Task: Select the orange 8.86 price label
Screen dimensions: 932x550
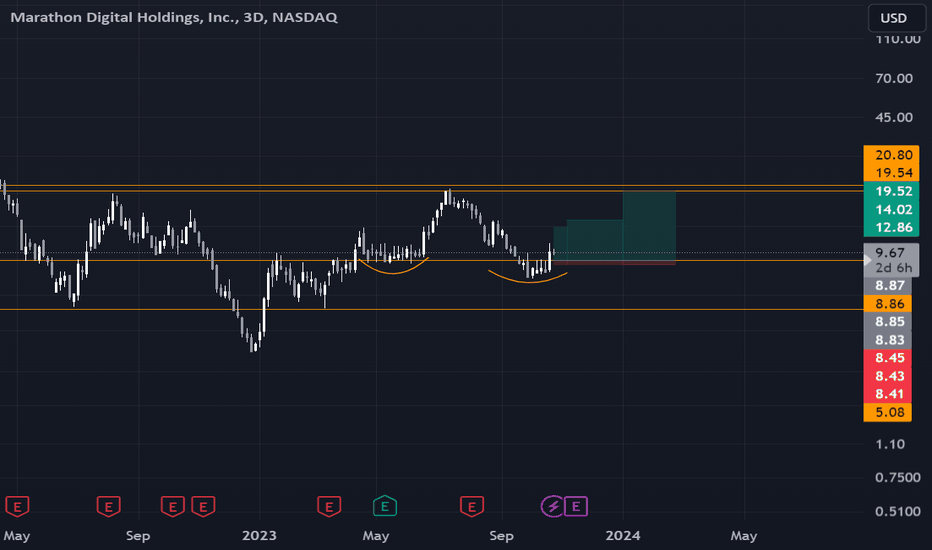Action: pyautogui.click(x=887, y=304)
